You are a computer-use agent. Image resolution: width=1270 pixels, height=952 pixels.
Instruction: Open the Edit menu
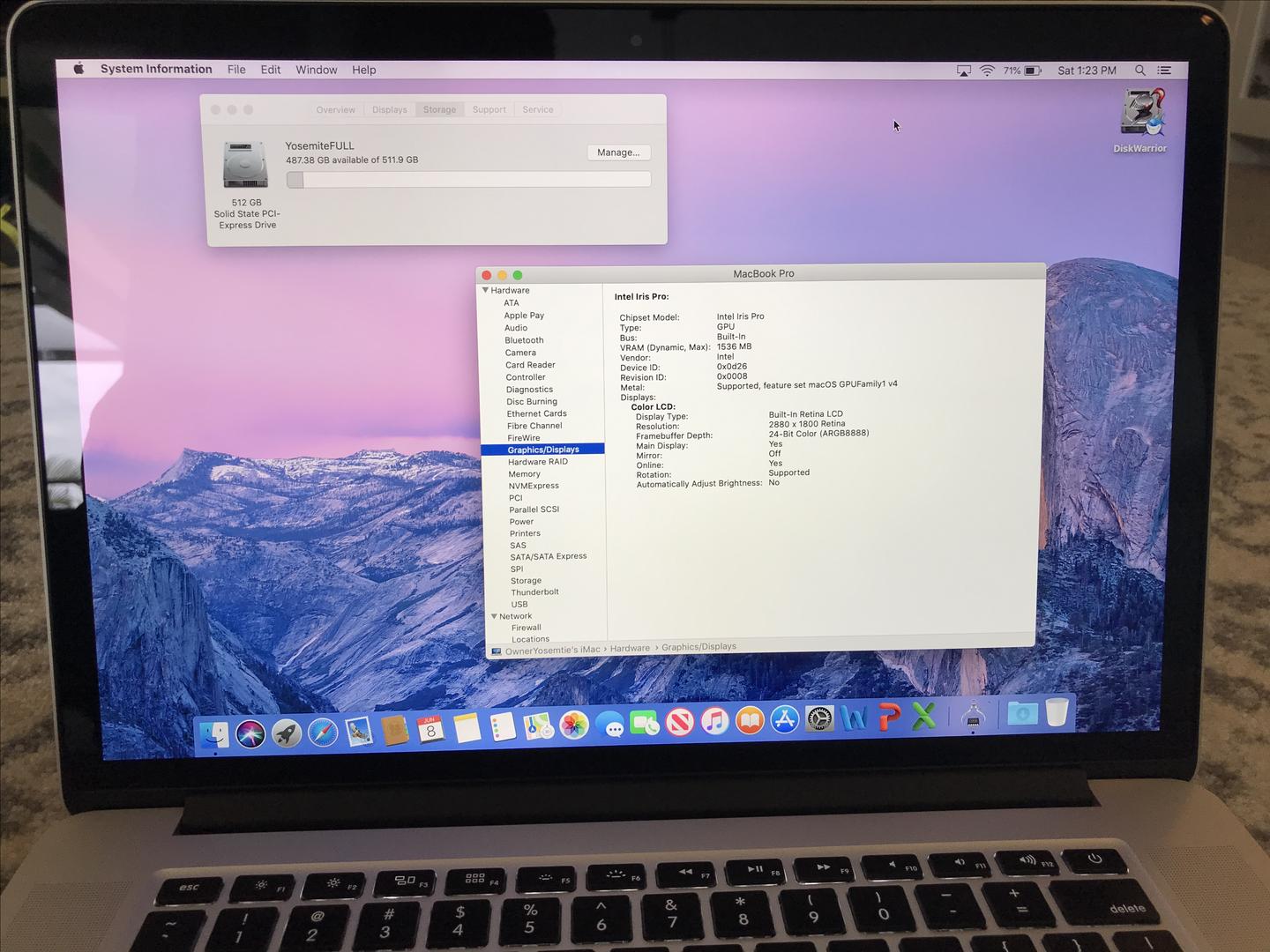coord(271,70)
